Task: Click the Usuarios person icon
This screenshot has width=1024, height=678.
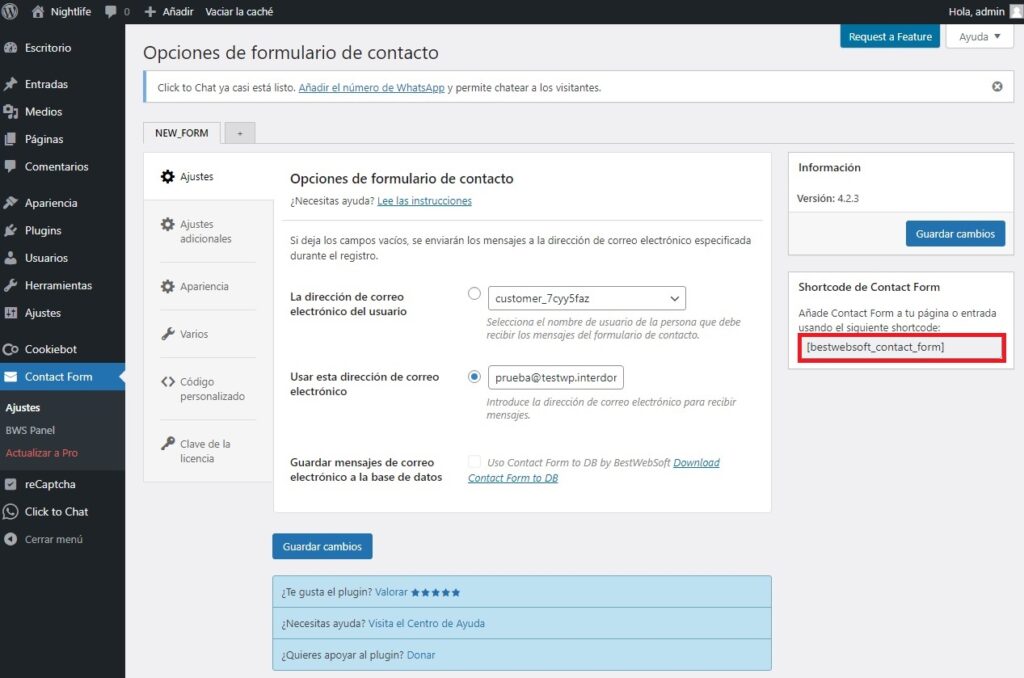Action: click(10, 257)
